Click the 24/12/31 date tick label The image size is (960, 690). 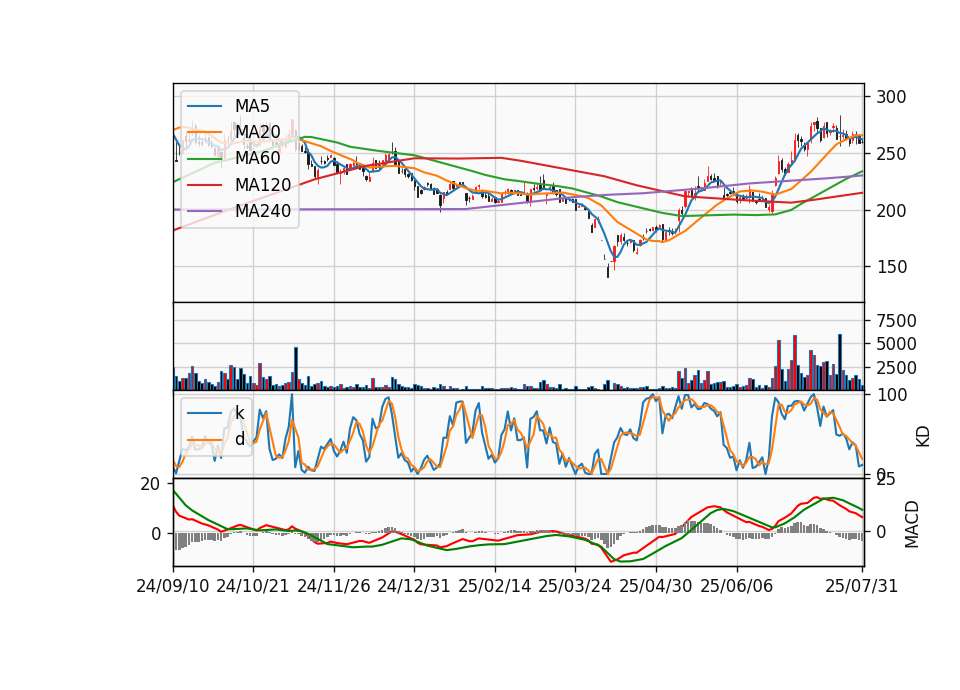(414, 586)
